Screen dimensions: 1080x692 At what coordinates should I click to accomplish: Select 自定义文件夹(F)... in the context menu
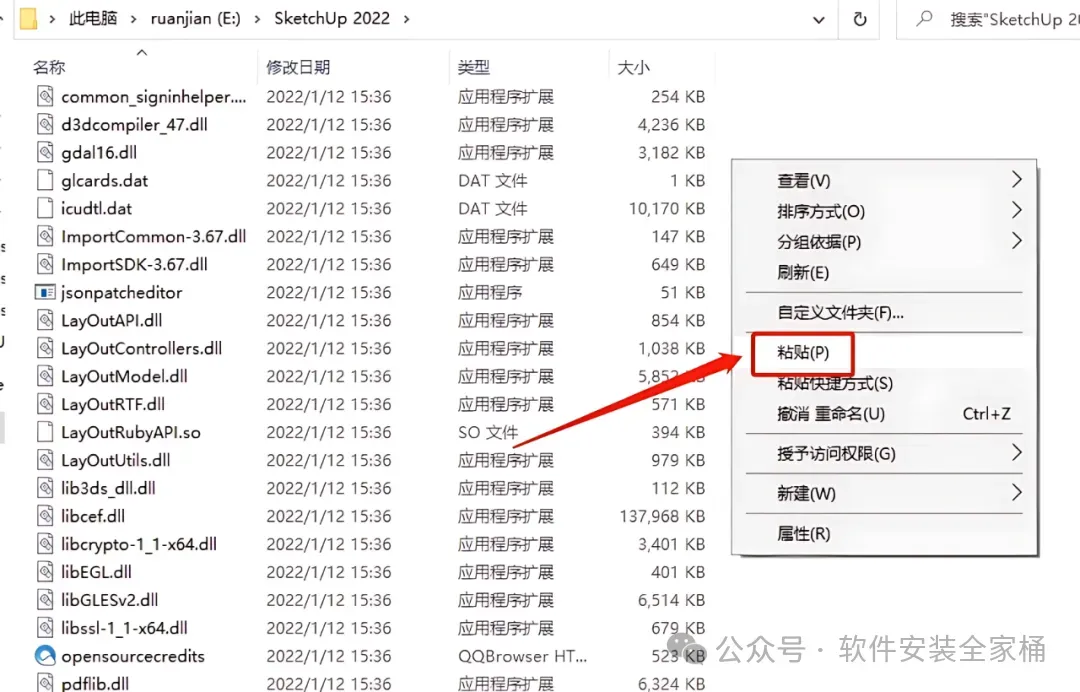coord(840,313)
